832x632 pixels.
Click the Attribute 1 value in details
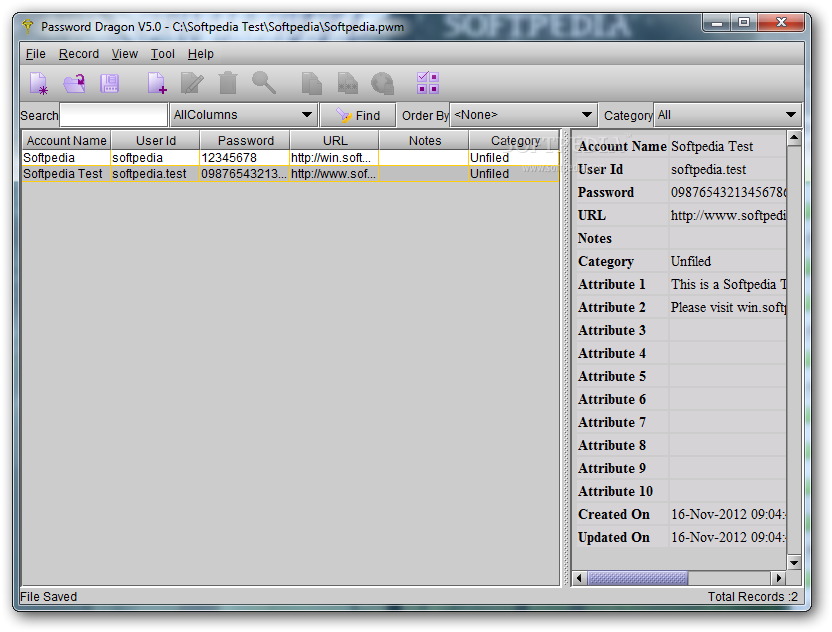click(x=728, y=284)
